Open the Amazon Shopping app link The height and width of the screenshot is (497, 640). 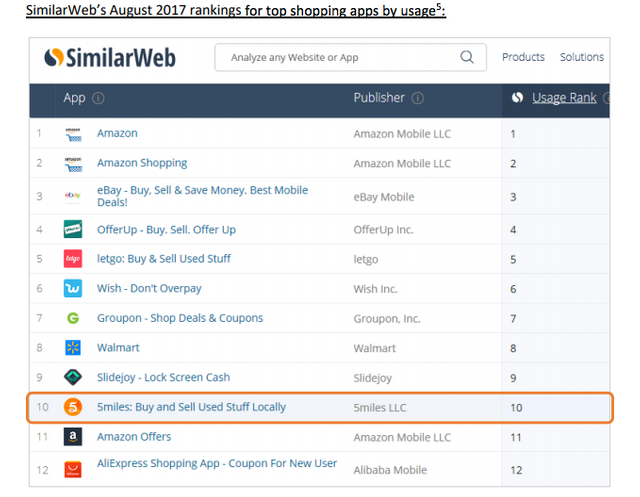142,163
